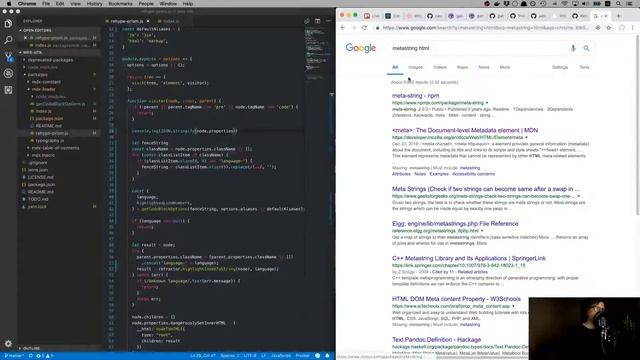Image resolution: width=640 pixels, height=360 pixels.
Task: Close the active Google search Chrome tab
Action: coord(606,16)
